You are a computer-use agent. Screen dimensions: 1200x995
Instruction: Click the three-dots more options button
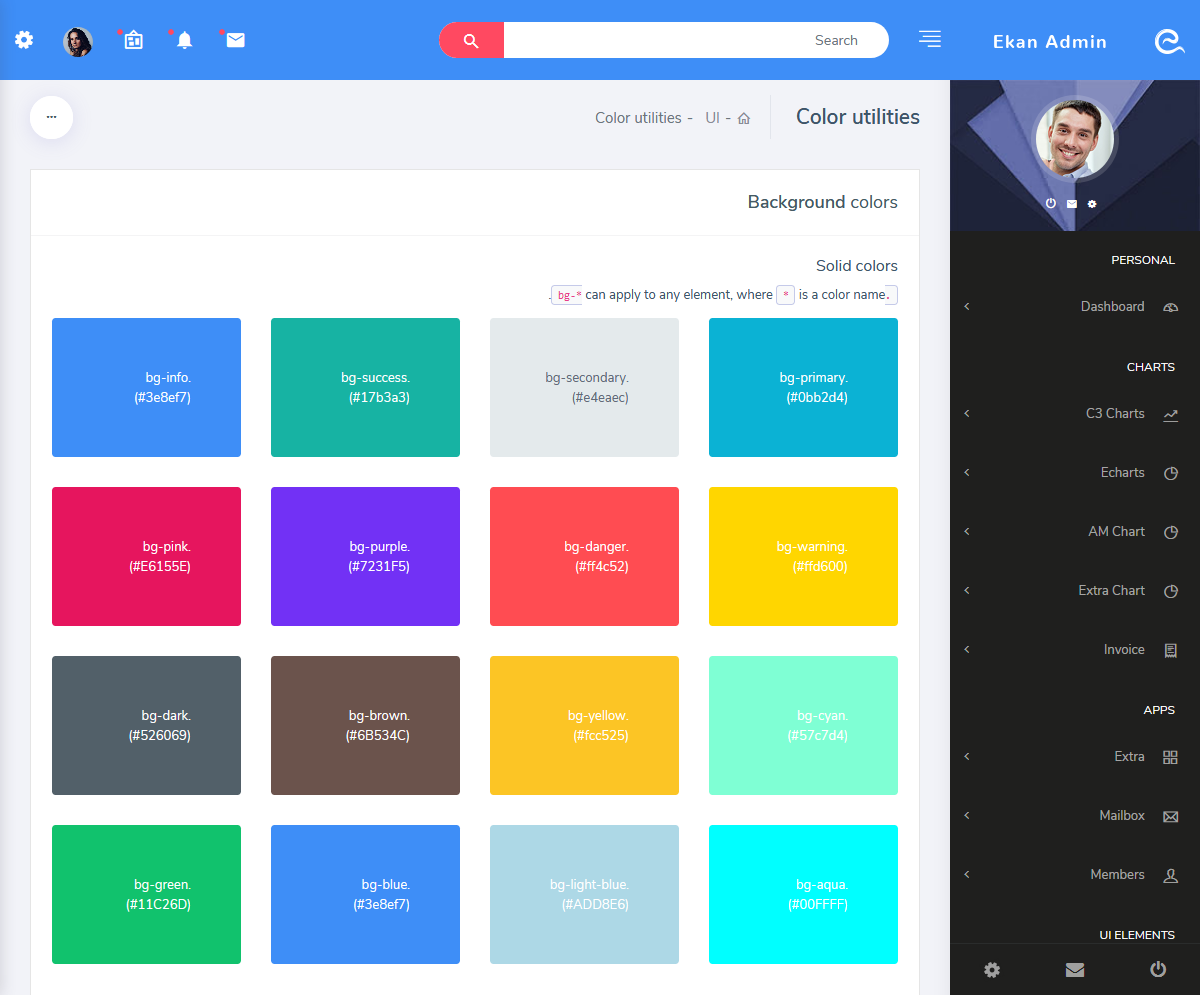[x=52, y=118]
